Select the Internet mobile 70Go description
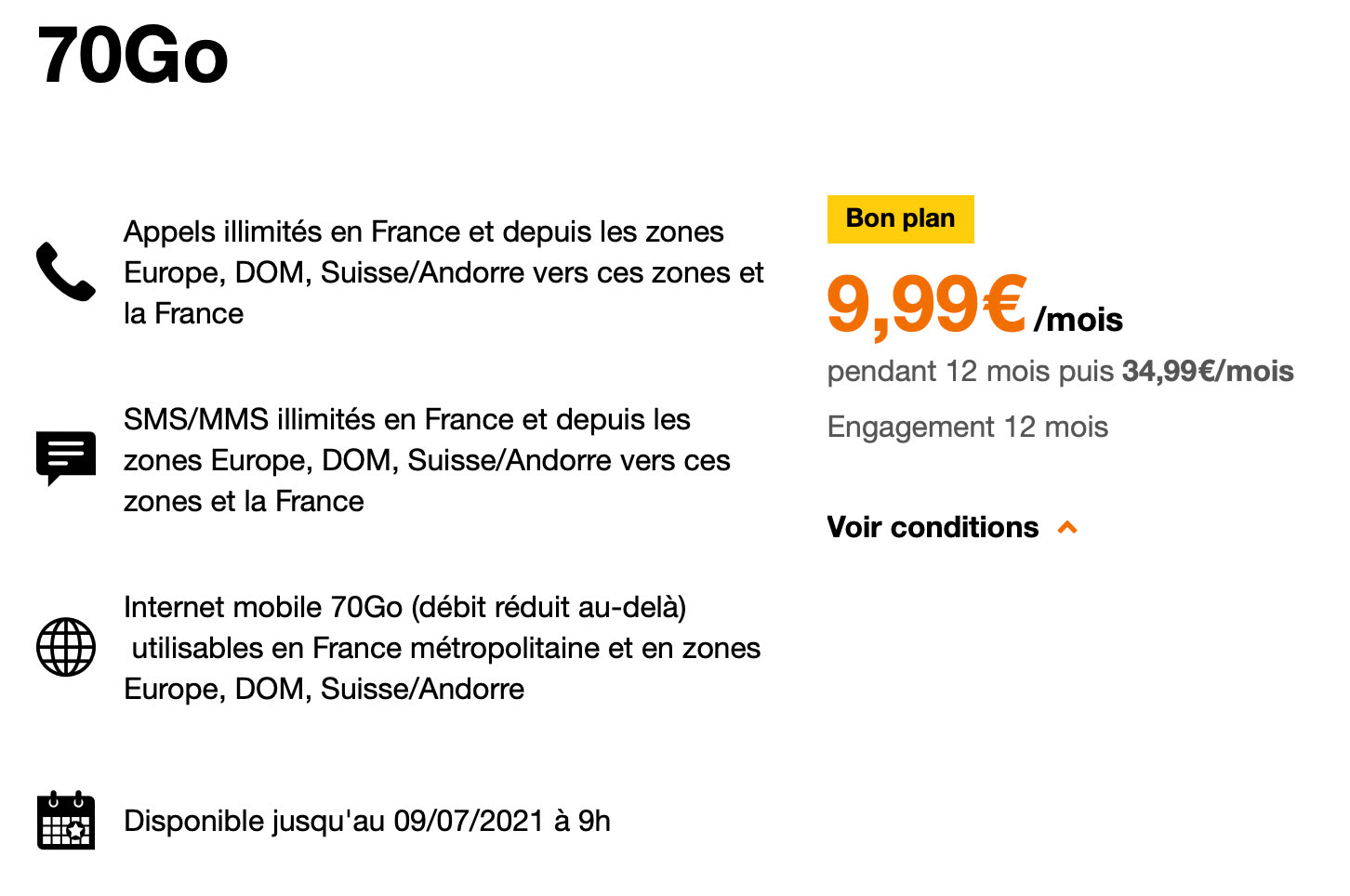Image resolution: width=1350 pixels, height=896 pixels. tap(442, 648)
